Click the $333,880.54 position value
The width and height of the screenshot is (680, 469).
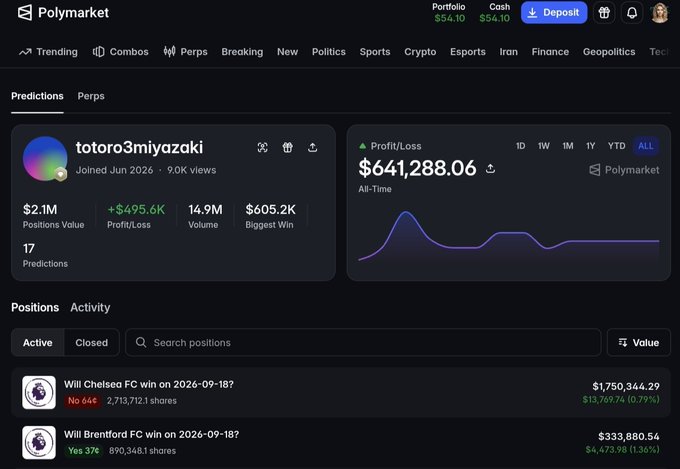coord(629,436)
